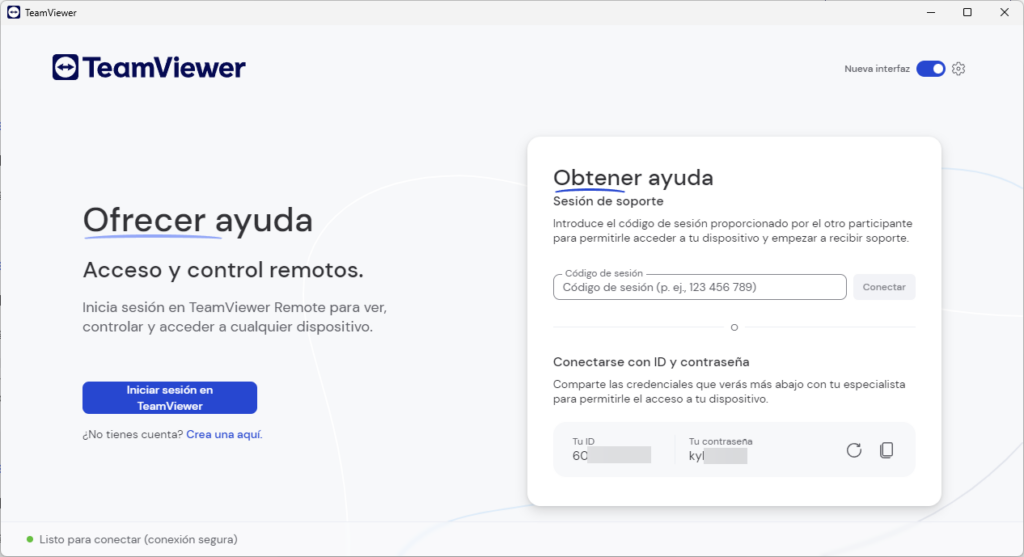Click the Listo para conectar status text
Image resolution: width=1024 pixels, height=557 pixels.
click(138, 539)
